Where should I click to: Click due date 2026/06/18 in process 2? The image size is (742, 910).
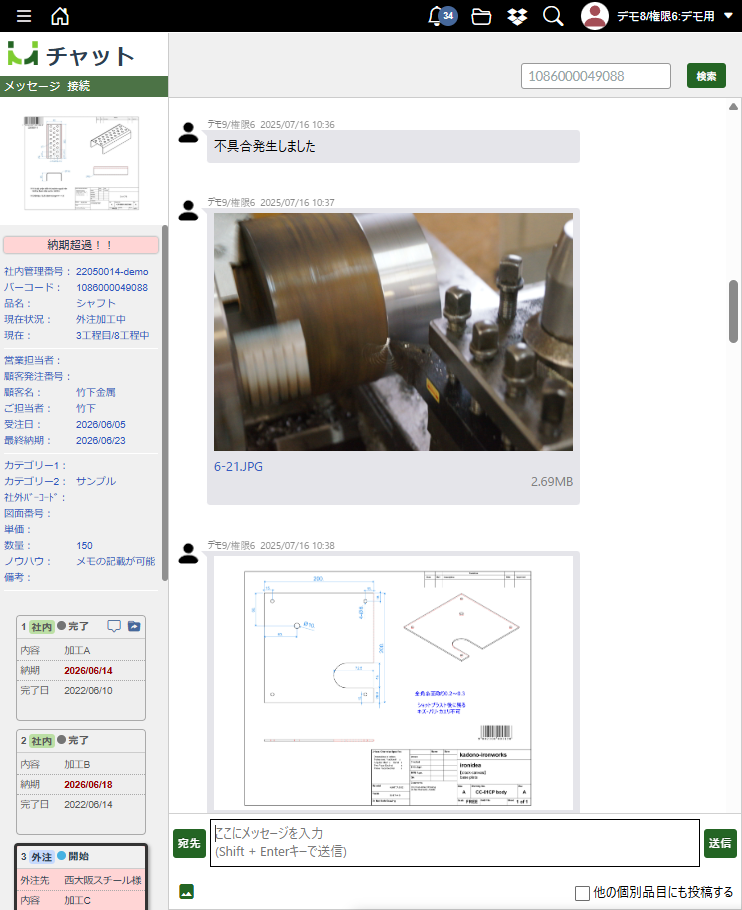[x=88, y=784]
